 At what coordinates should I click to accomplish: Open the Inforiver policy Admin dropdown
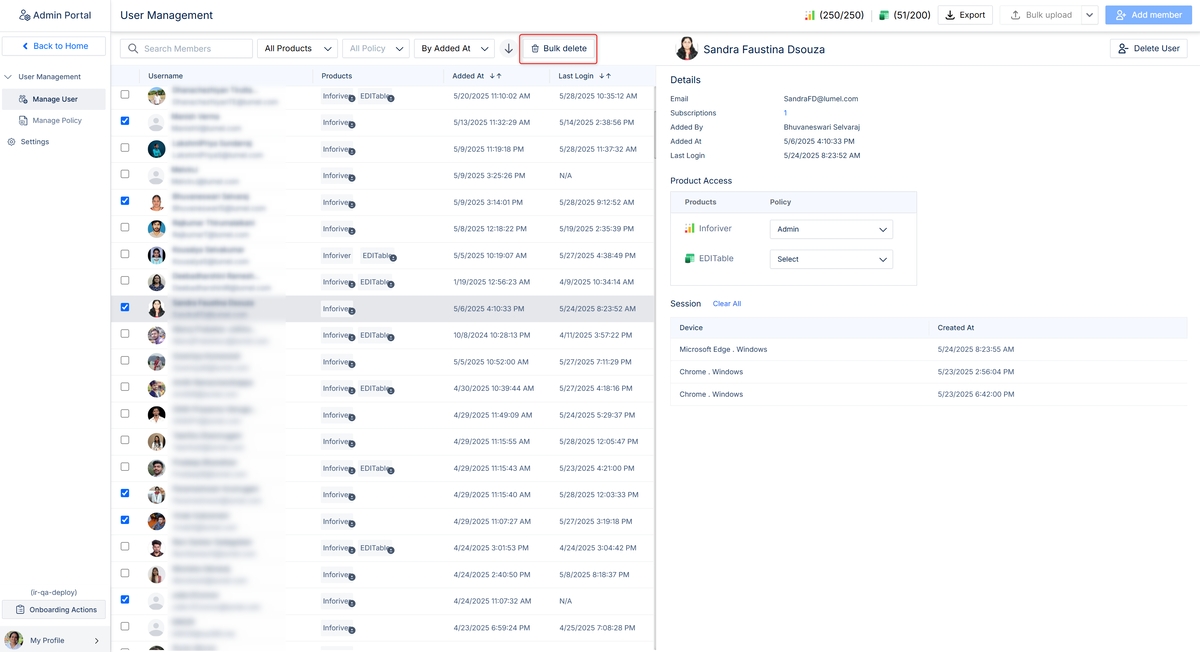click(831, 229)
